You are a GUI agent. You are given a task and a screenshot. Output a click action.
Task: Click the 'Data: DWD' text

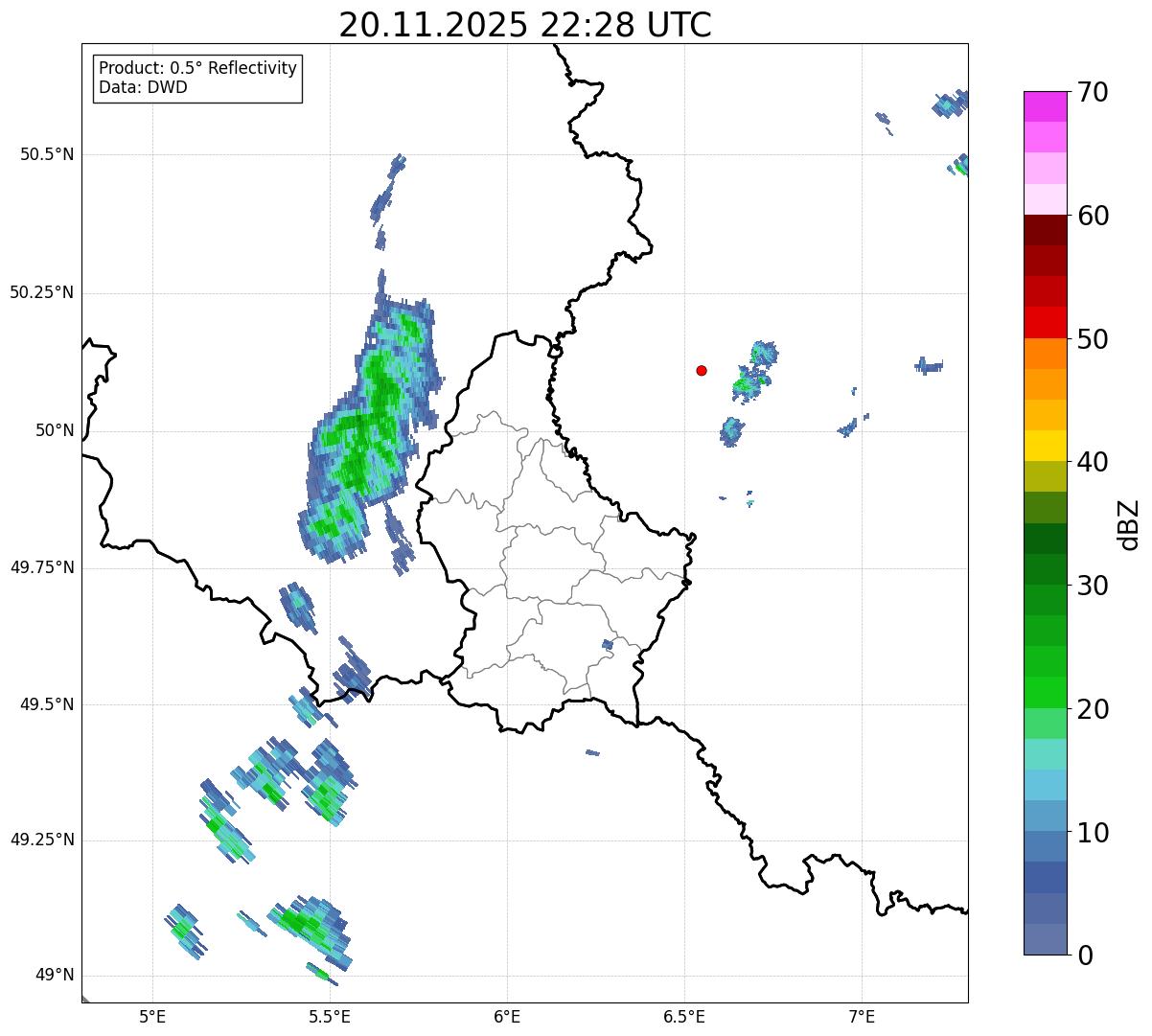point(143,87)
